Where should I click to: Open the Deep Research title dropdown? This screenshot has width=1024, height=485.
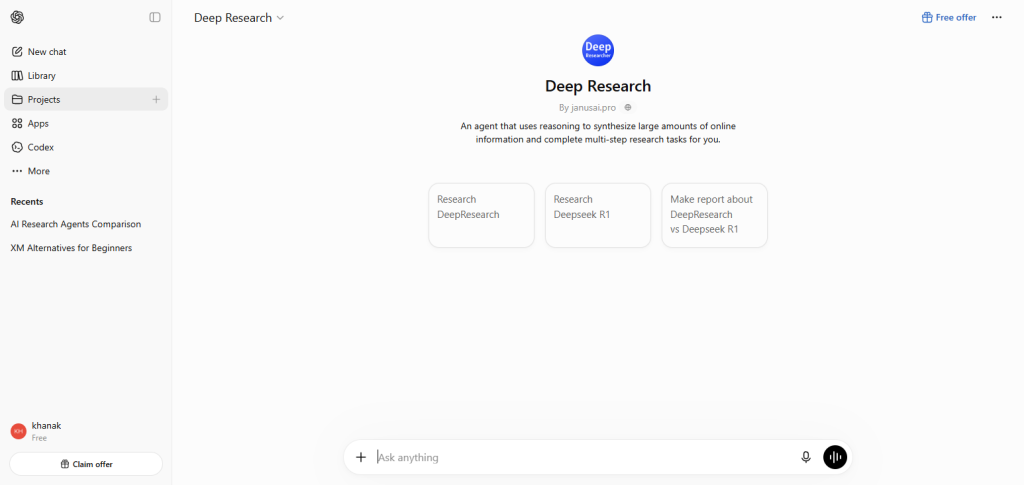[x=239, y=18]
